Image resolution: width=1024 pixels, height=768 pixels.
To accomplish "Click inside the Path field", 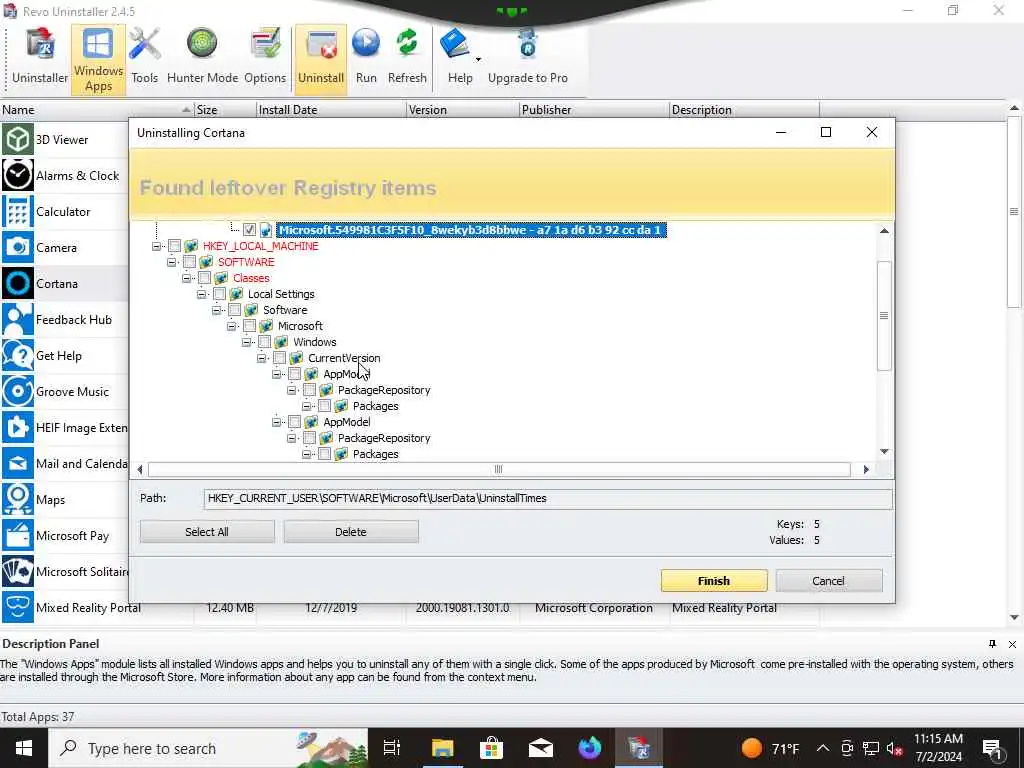I will pyautogui.click(x=547, y=498).
